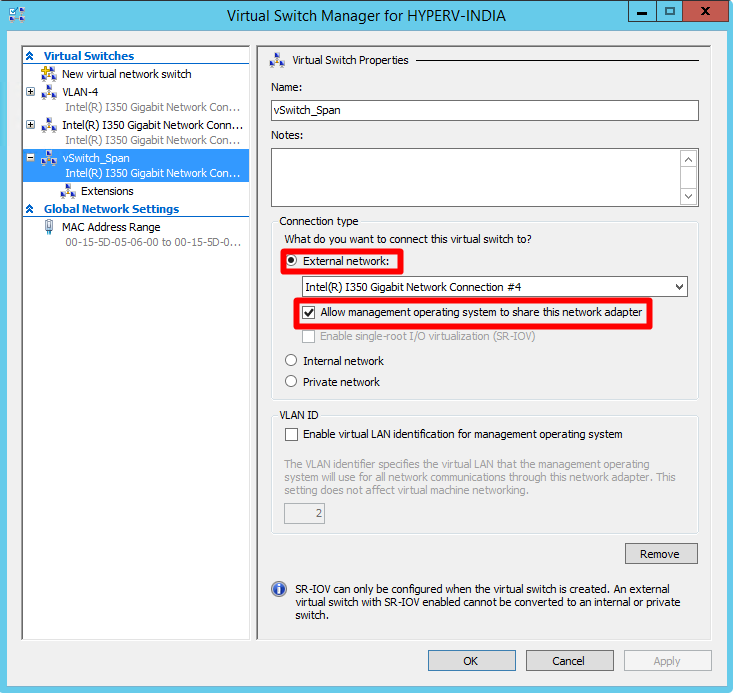Select Intel(R) I350 Gigabit Network Conn... switch
Screen dimensions: 733x694
(x=152, y=125)
